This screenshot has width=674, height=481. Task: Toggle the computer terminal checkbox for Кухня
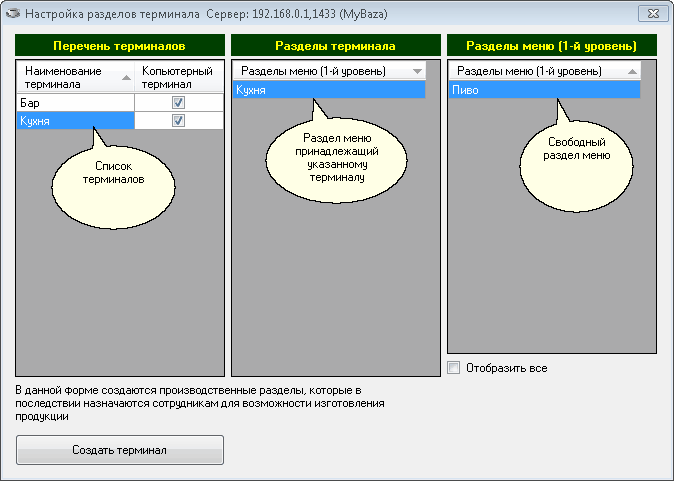coord(179,121)
